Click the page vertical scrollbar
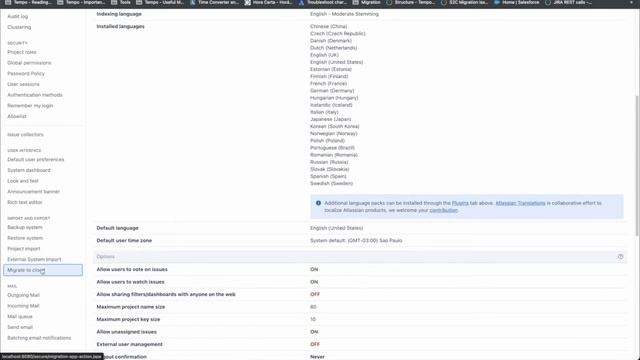 637,165
